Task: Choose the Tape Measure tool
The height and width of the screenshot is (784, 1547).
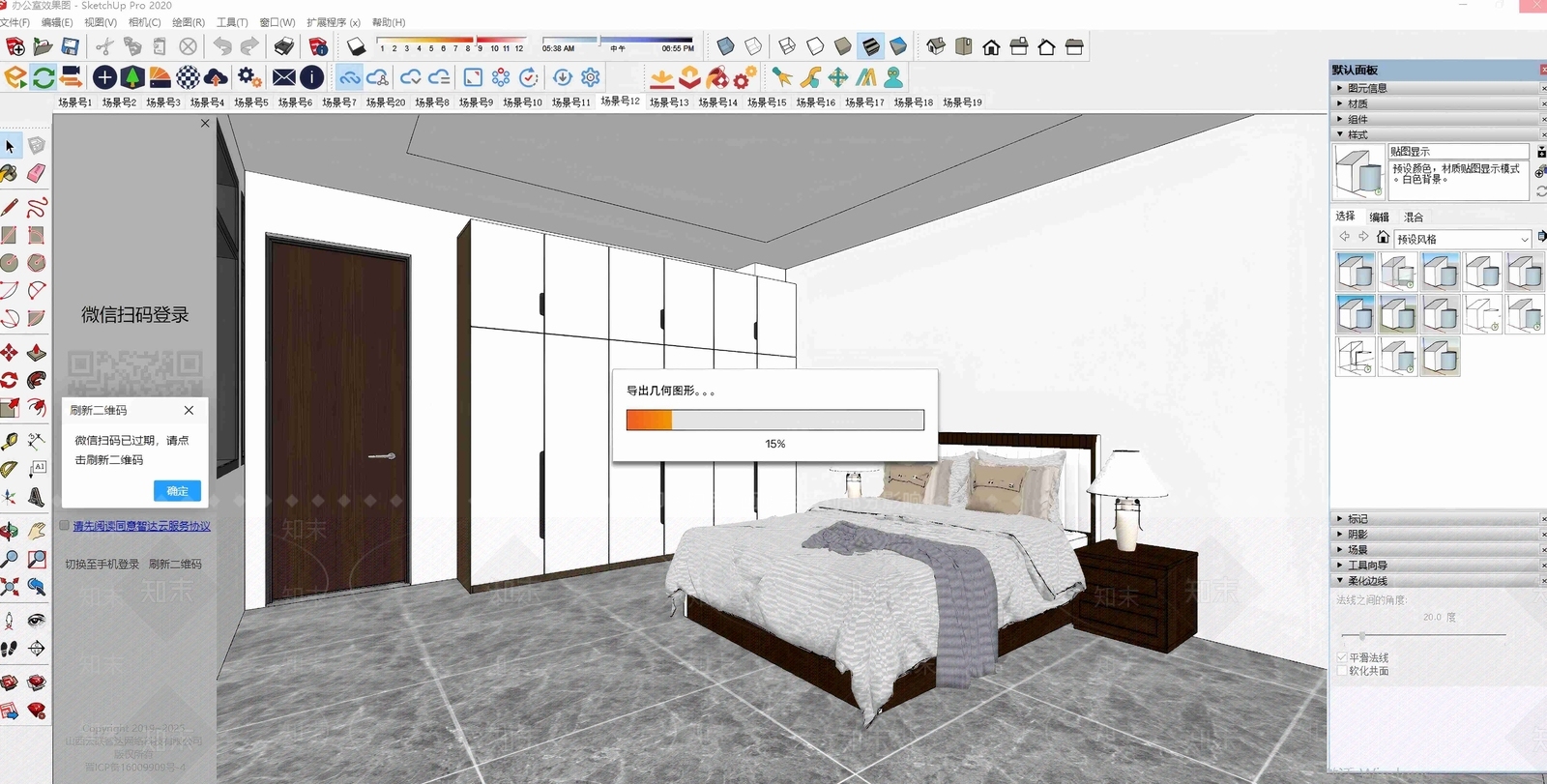Action: pyautogui.click(x=10, y=442)
